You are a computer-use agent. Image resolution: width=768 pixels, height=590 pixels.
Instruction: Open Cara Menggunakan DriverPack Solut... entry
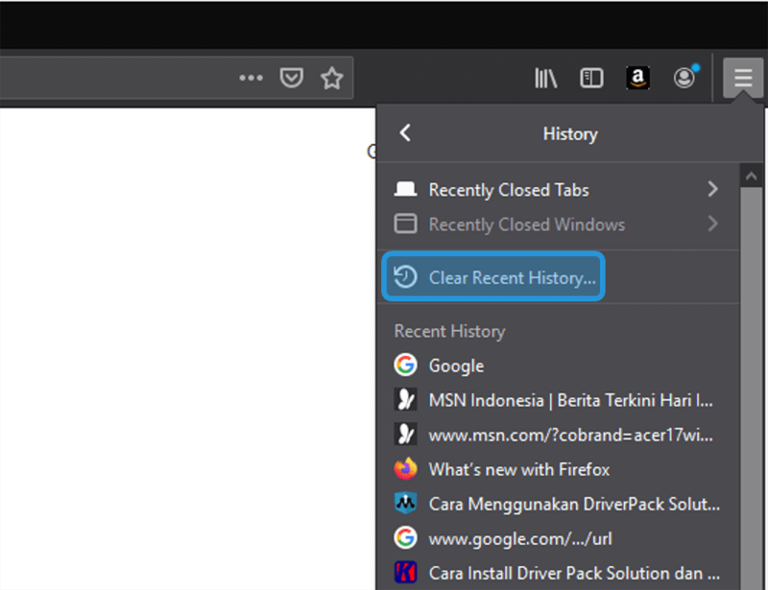pos(558,504)
